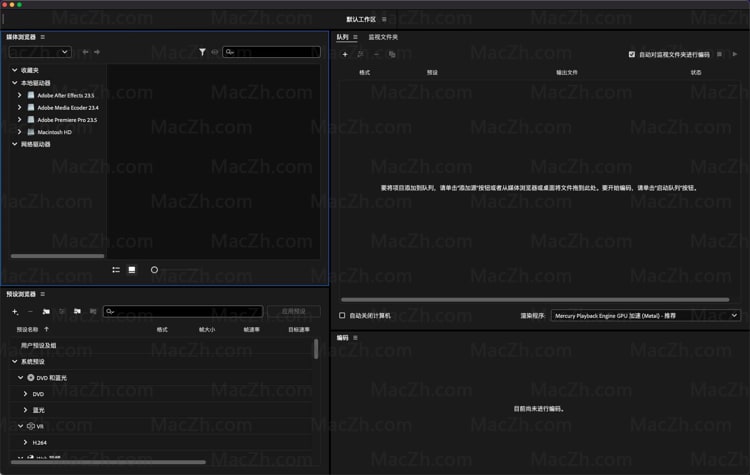
Task: Click the preset browser search field
Action: point(183,311)
